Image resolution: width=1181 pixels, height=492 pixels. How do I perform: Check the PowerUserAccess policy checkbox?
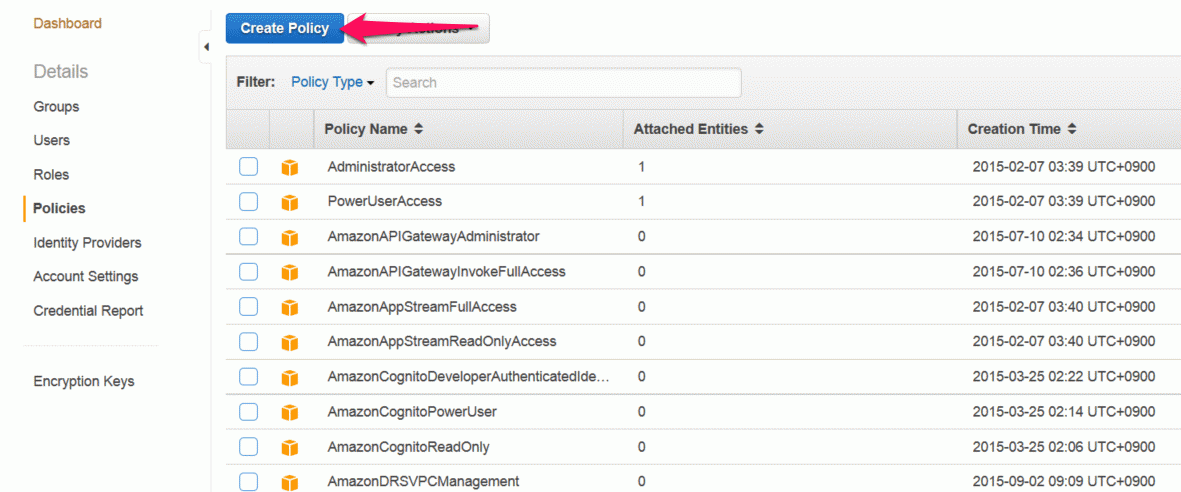[249, 201]
